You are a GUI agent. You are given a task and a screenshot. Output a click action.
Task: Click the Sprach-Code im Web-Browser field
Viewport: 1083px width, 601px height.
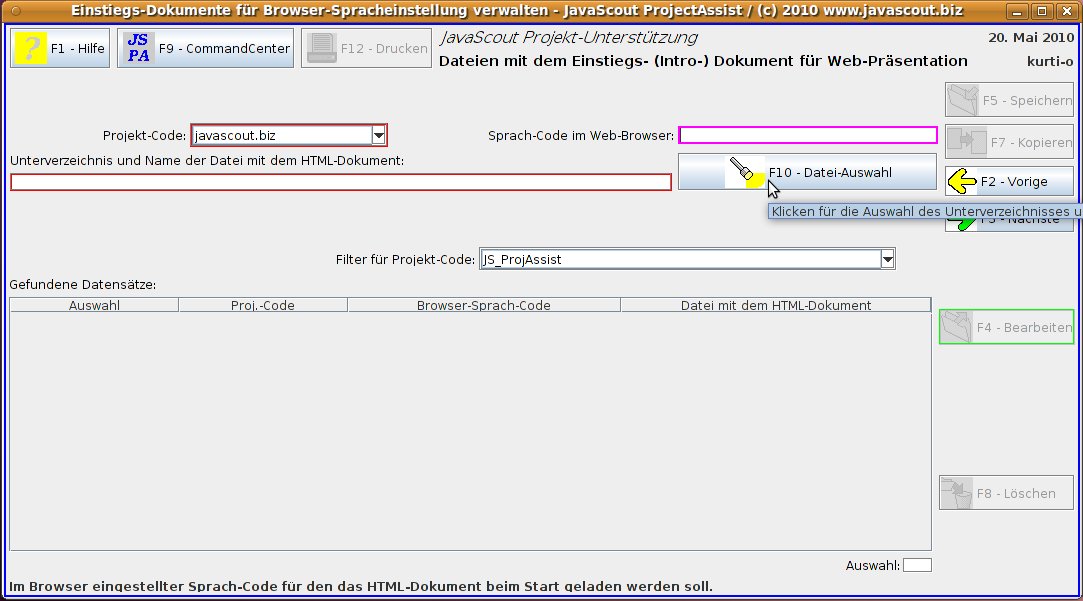click(808, 135)
